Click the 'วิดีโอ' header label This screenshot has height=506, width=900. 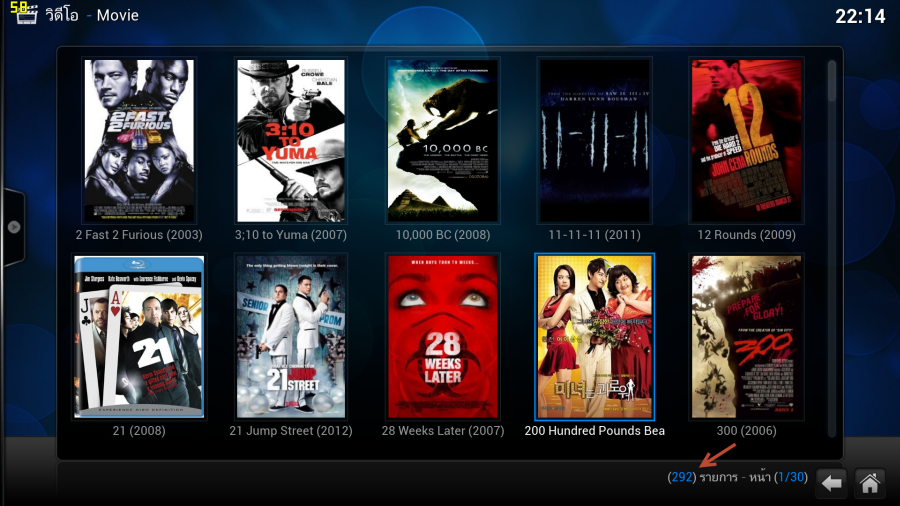pos(62,15)
